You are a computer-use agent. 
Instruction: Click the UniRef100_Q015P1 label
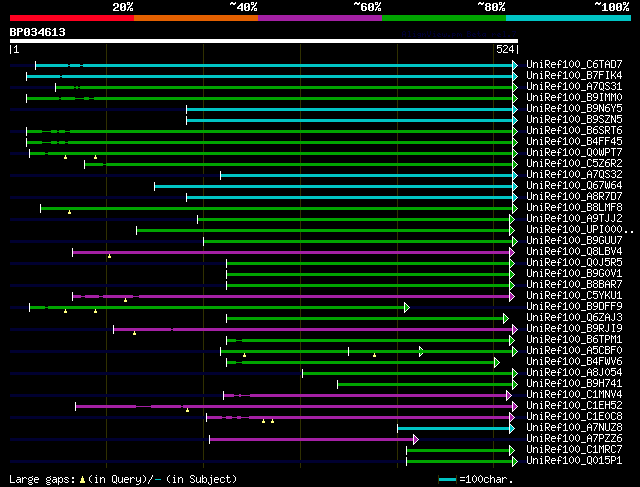[x=574, y=461]
